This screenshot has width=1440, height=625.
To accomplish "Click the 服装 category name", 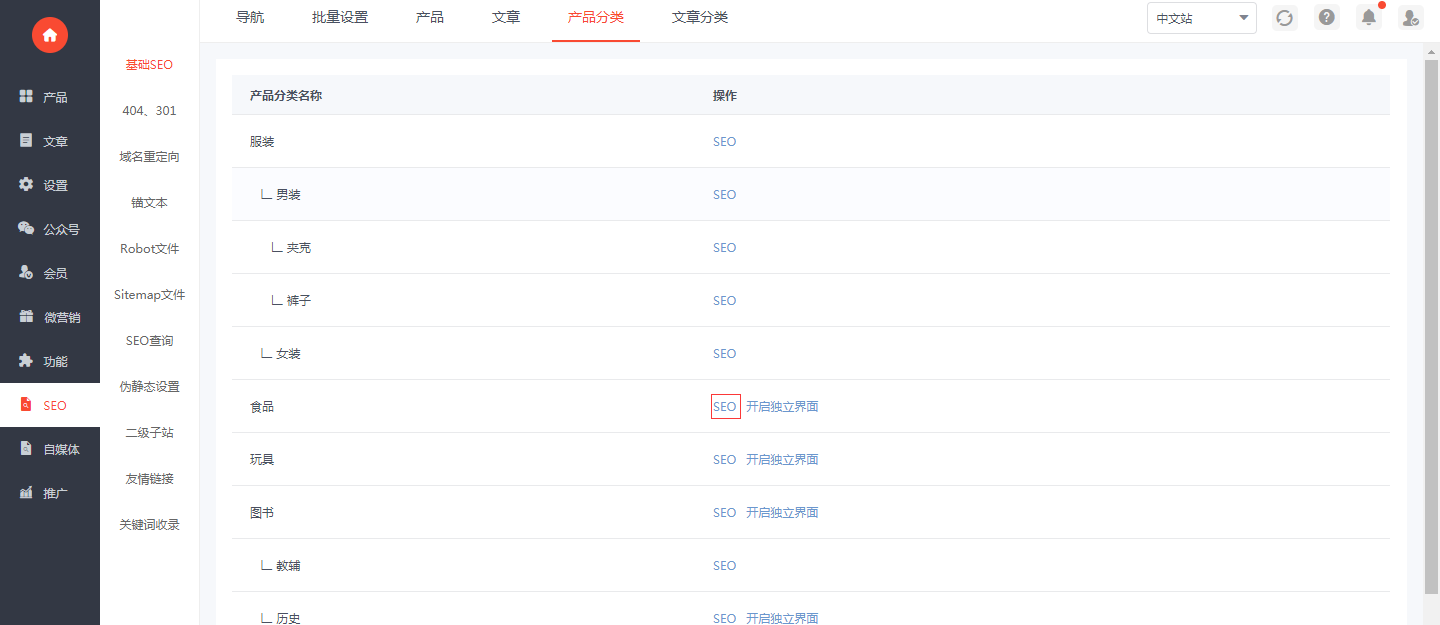I will point(262,142).
